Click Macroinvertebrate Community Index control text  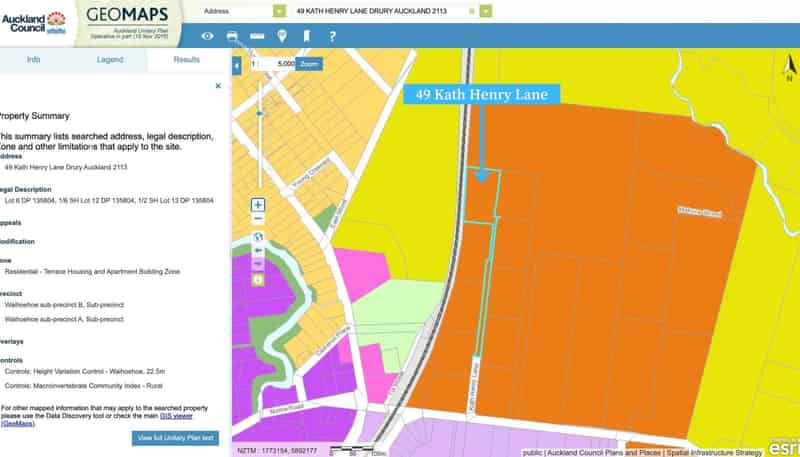pyautogui.click(x=84, y=386)
